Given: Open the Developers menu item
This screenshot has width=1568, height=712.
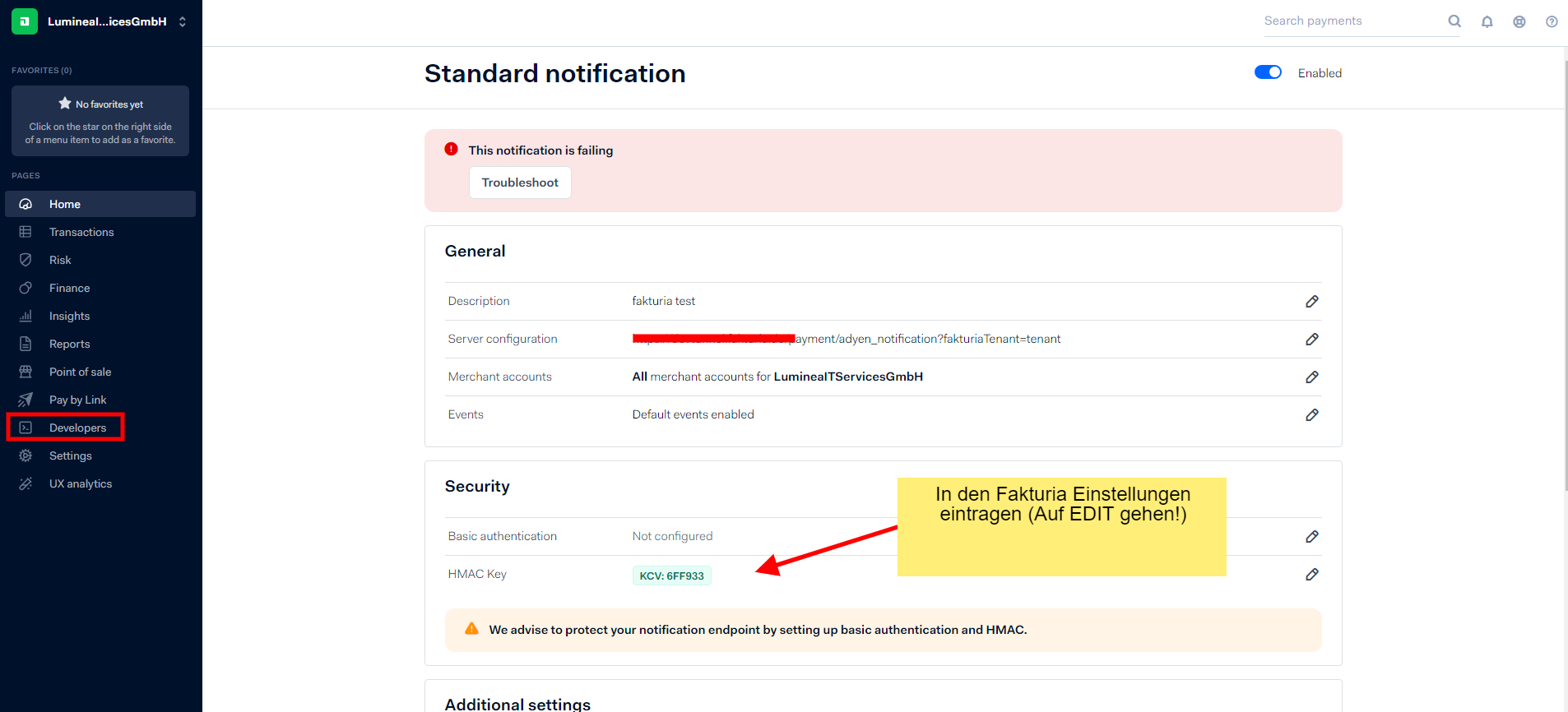Looking at the screenshot, I should pyautogui.click(x=77, y=428).
